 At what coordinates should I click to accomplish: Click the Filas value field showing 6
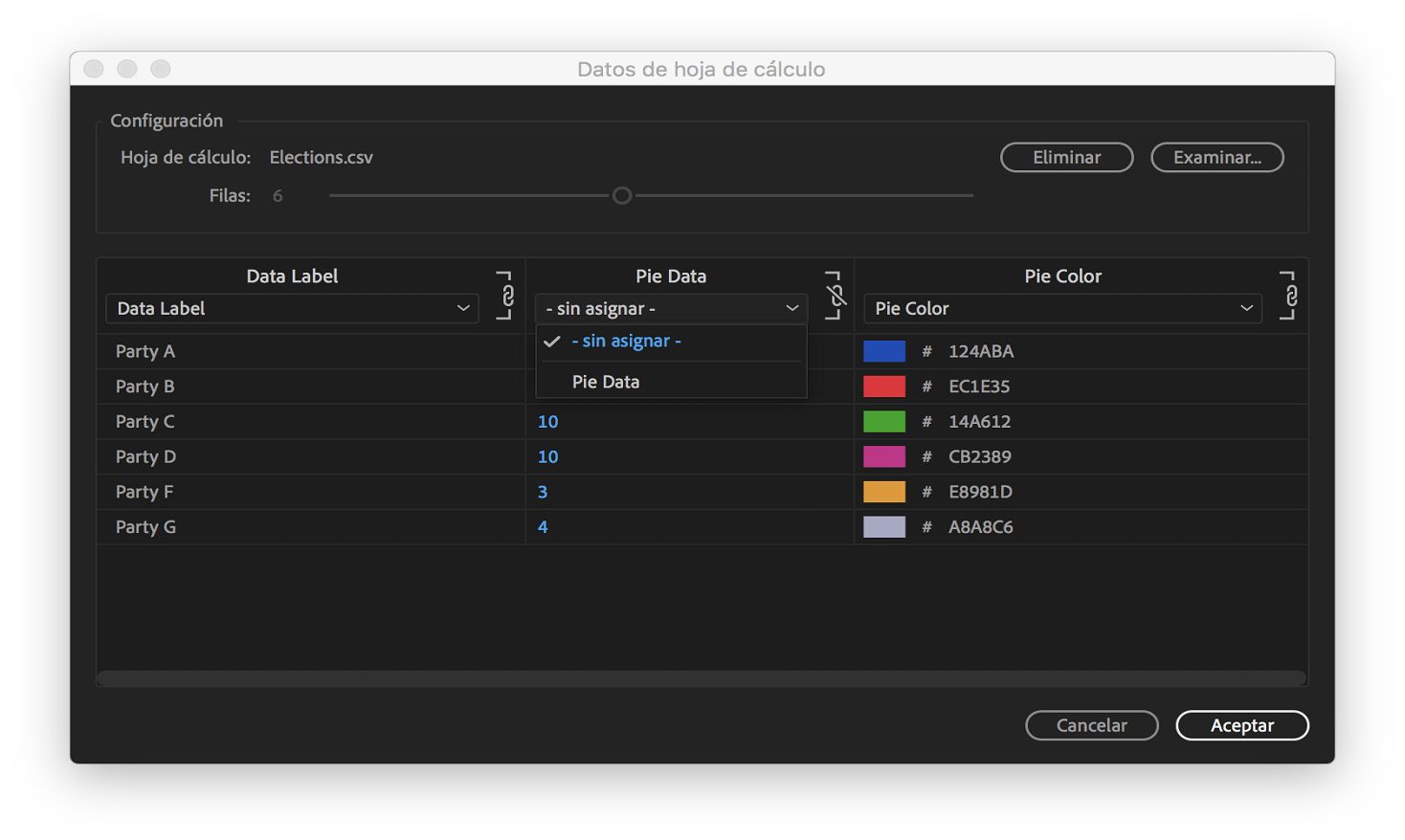[278, 195]
